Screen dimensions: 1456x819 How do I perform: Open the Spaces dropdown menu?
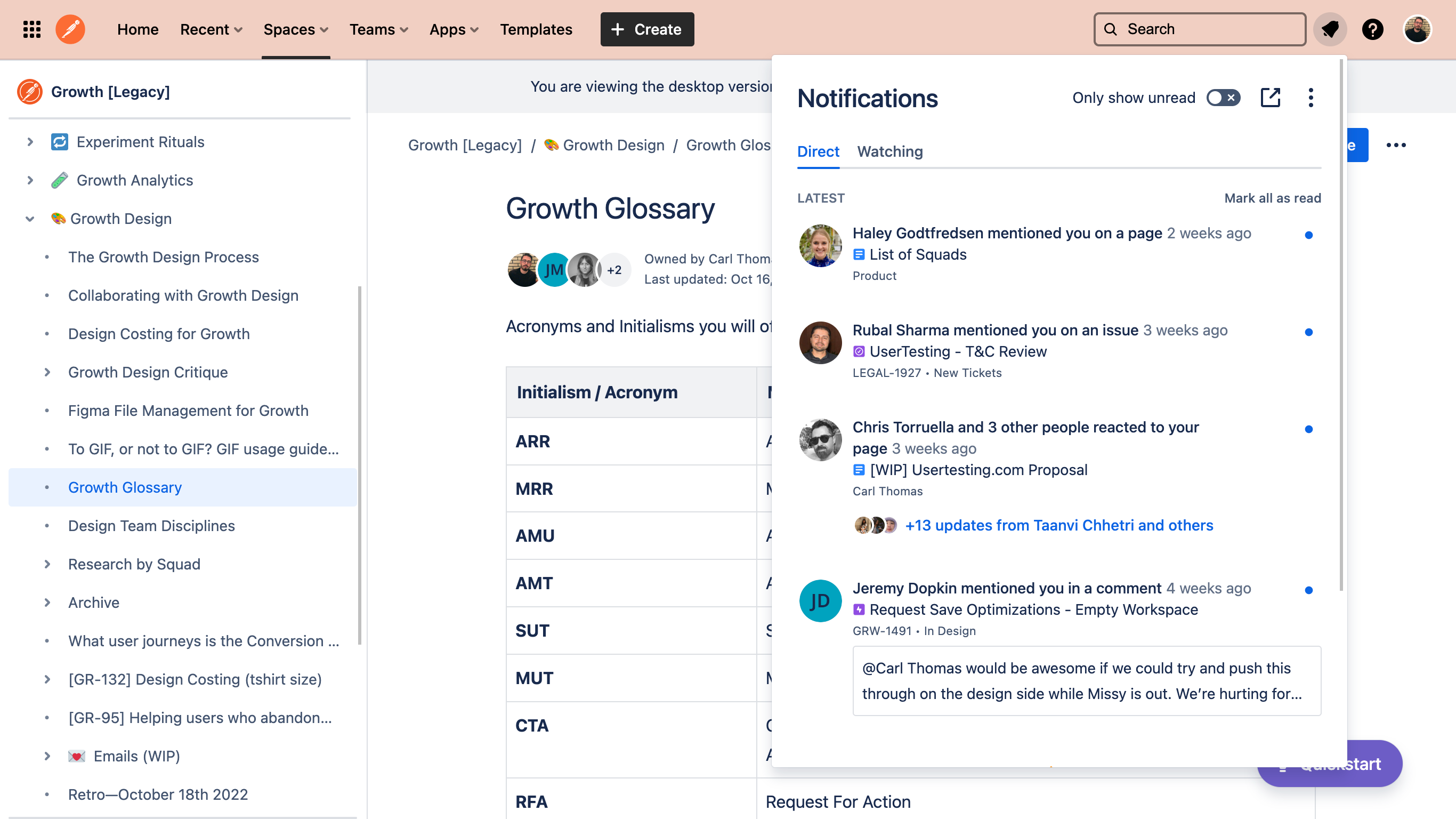(296, 29)
